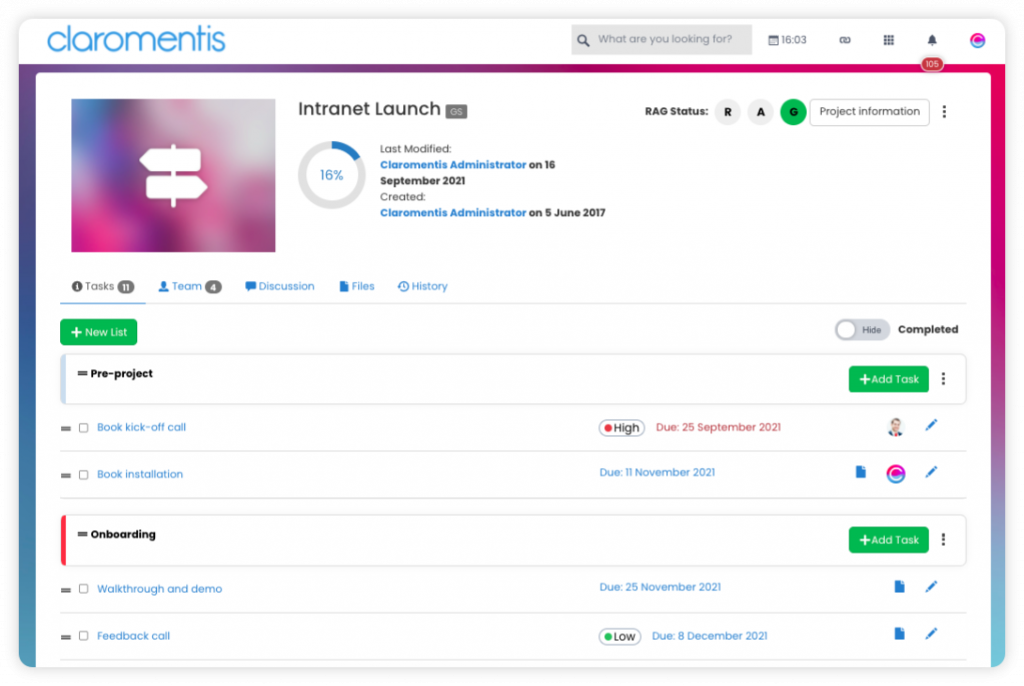
Task: Open the project options three-dot menu
Action: [944, 112]
